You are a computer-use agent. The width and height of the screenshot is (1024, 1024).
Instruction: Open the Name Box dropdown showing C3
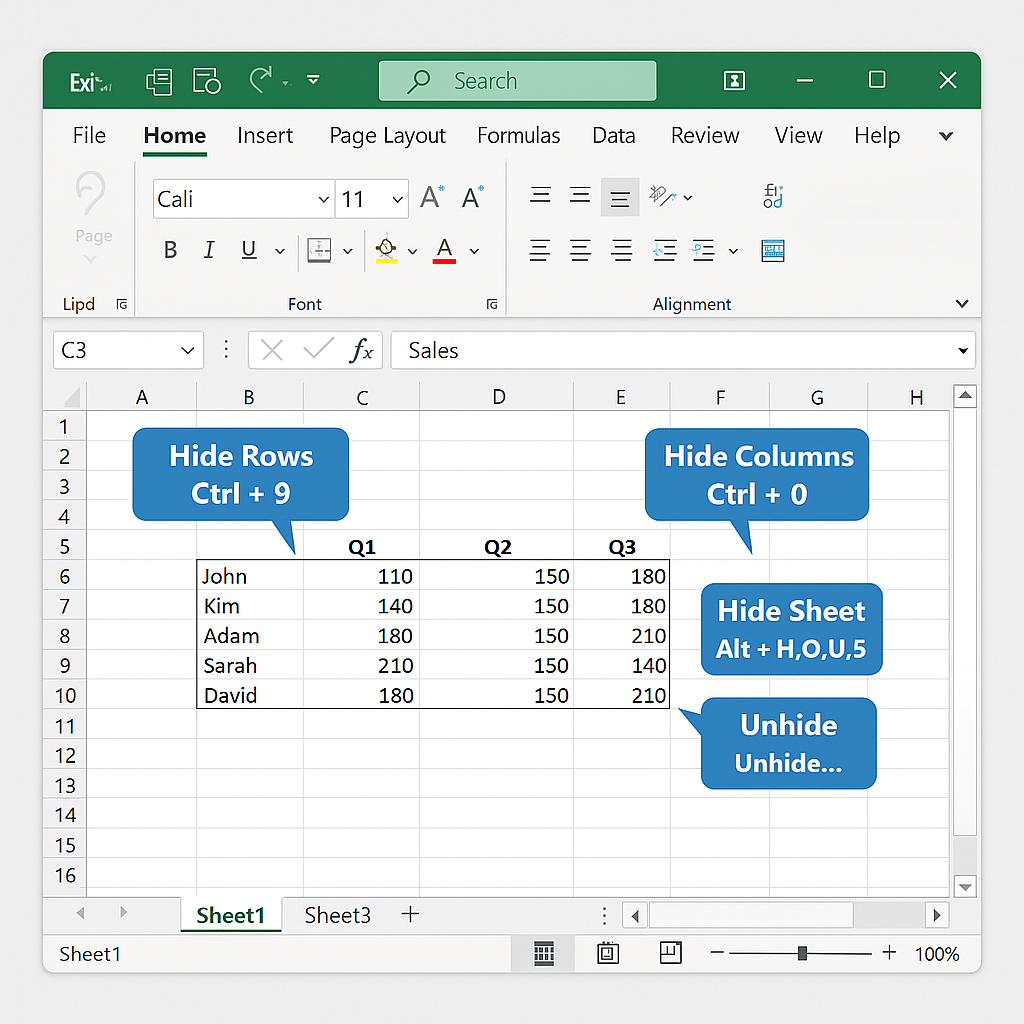(x=187, y=351)
